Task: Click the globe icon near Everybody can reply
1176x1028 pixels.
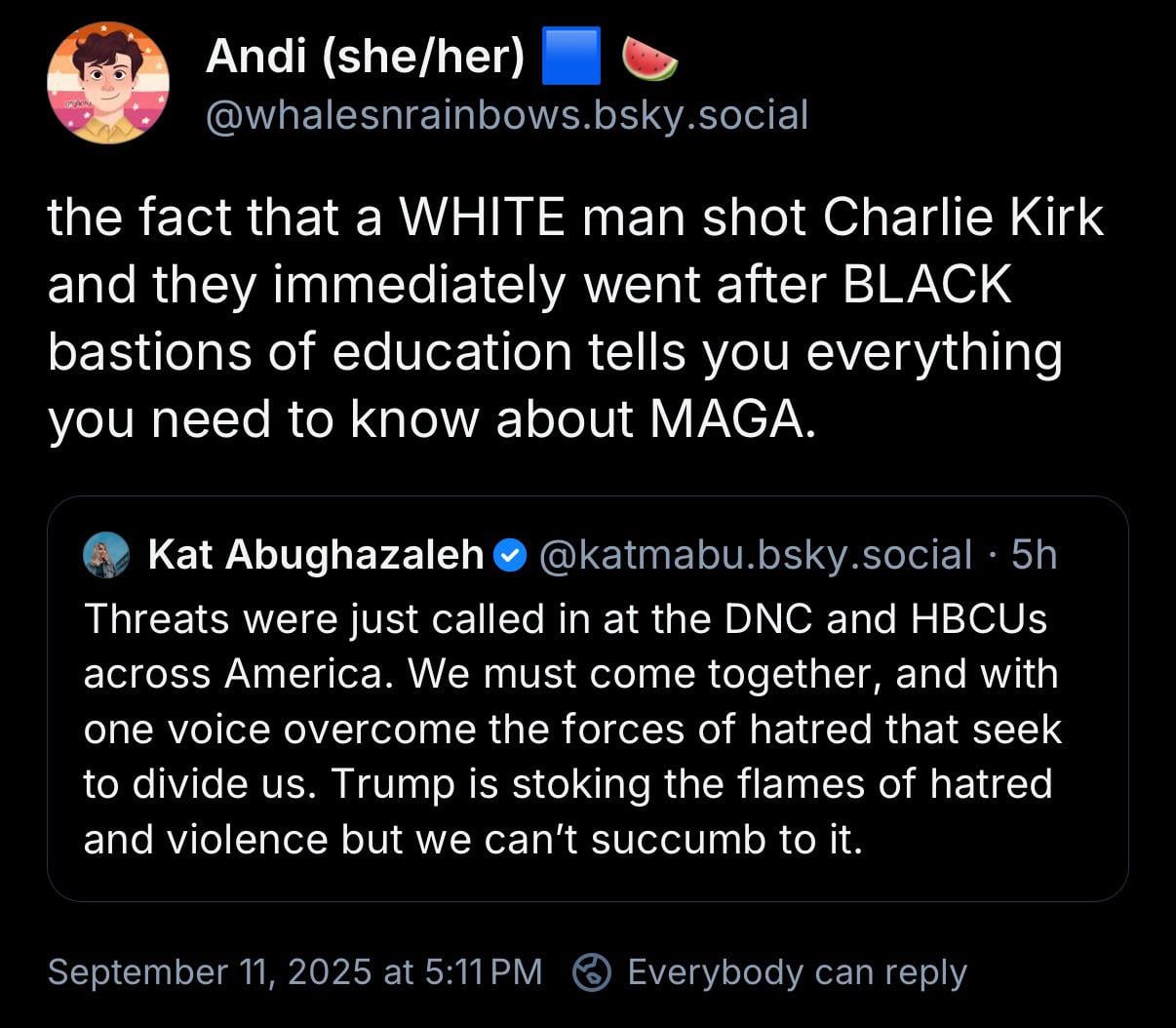Action: tap(592, 972)
